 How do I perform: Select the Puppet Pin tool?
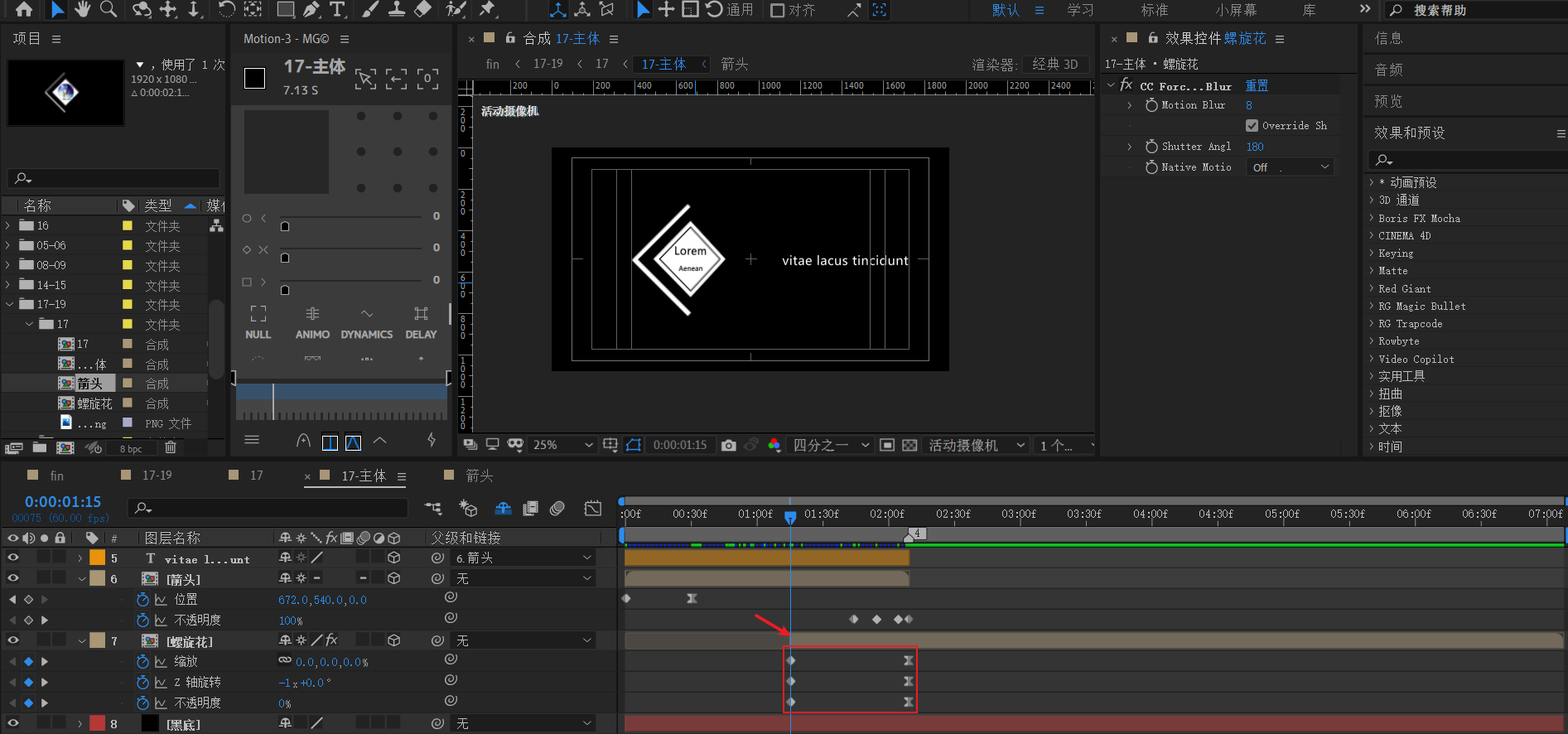(487, 9)
